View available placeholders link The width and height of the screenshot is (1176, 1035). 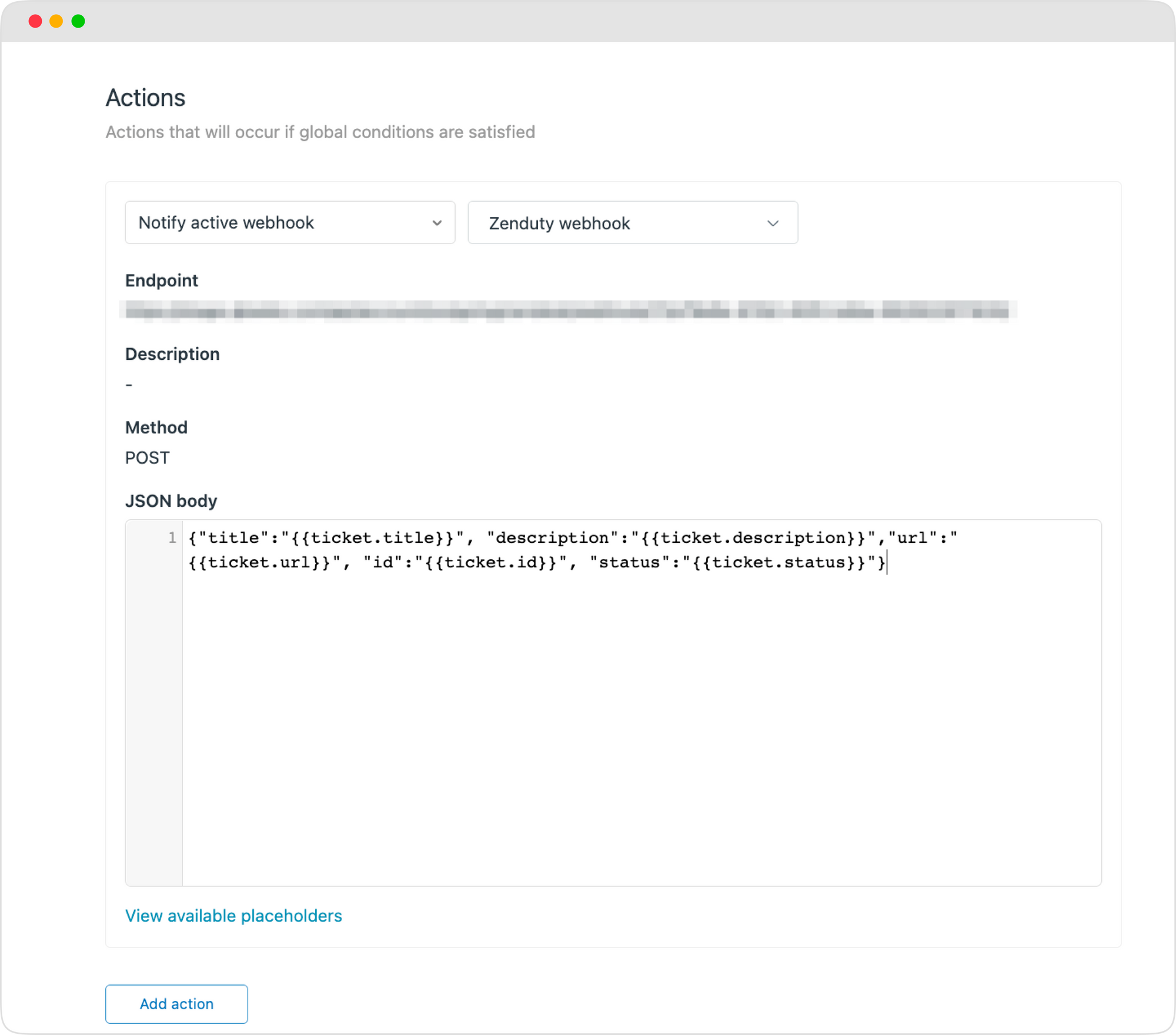[233, 914]
